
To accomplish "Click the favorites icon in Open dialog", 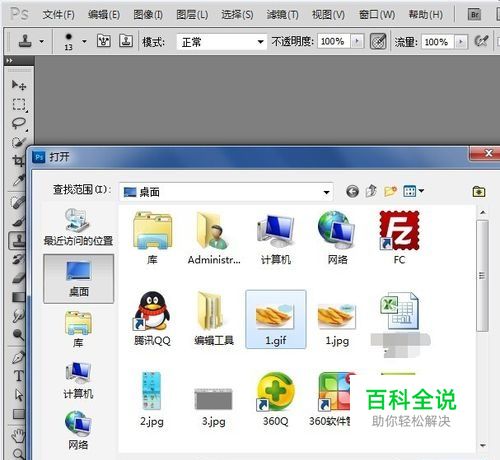I will (x=479, y=191).
